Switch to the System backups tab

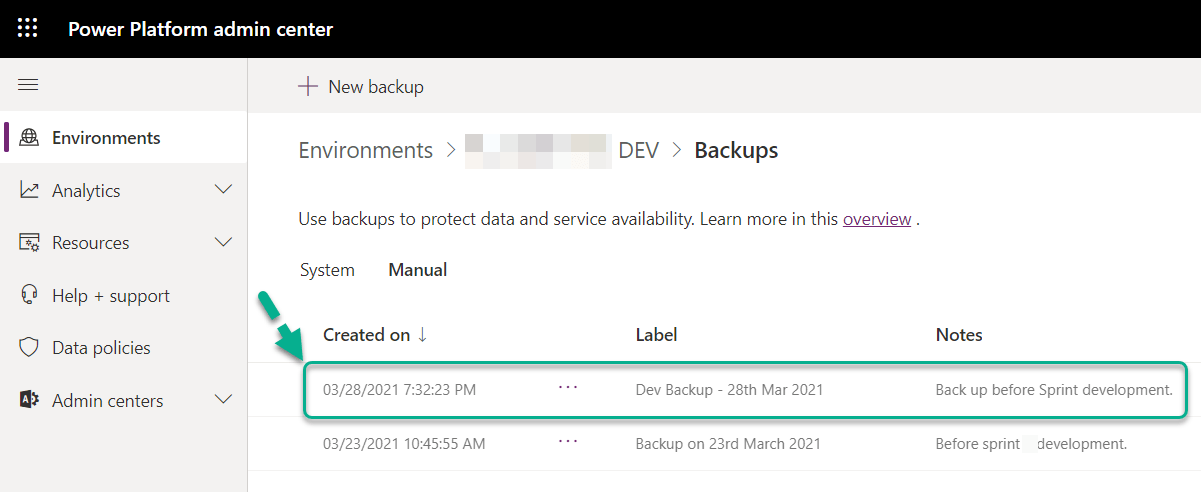[x=326, y=270]
